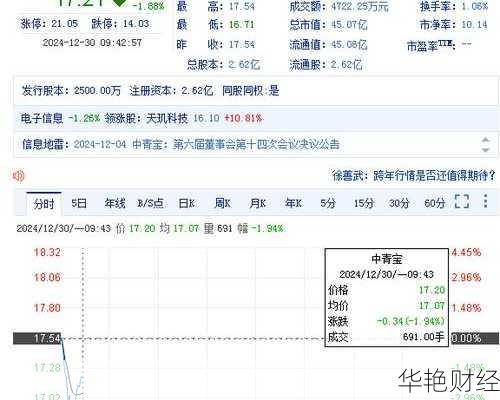Open fullscreen chart view icon
The height and width of the screenshot is (400, 500).
(462, 201)
